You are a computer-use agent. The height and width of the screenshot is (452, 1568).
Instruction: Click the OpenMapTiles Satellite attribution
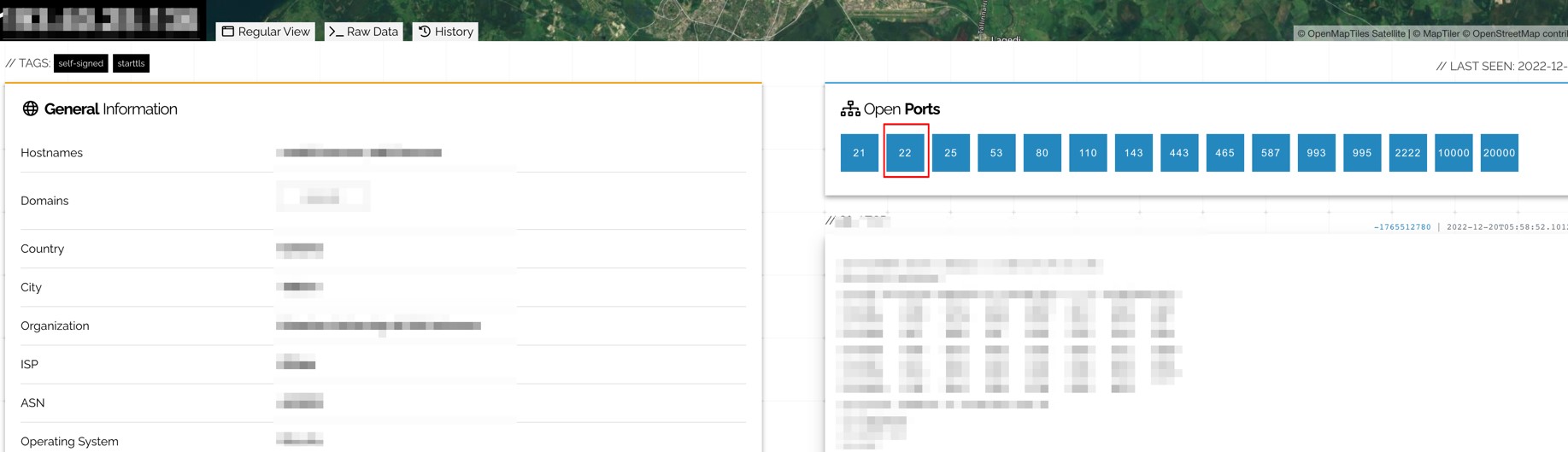pyautogui.click(x=1351, y=34)
